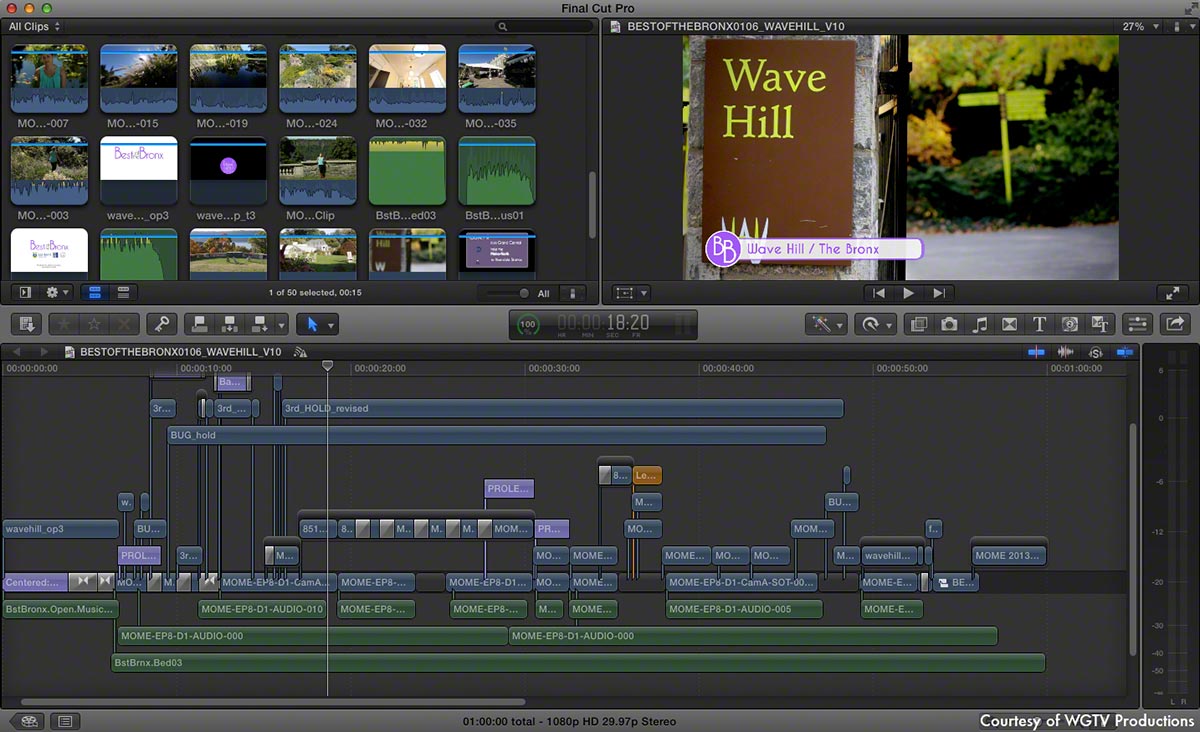Click the Unrate outlined star button
The image size is (1200, 732).
coord(94,324)
